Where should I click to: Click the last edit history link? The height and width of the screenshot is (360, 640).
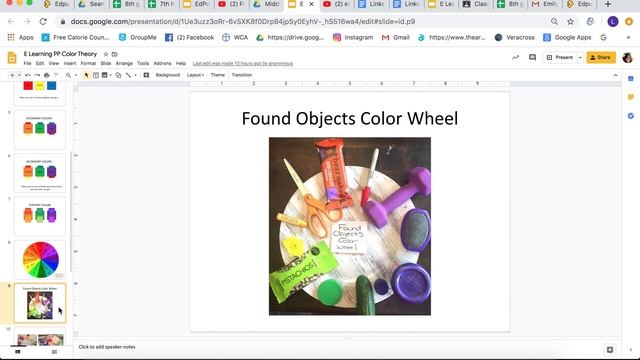[x=243, y=64]
